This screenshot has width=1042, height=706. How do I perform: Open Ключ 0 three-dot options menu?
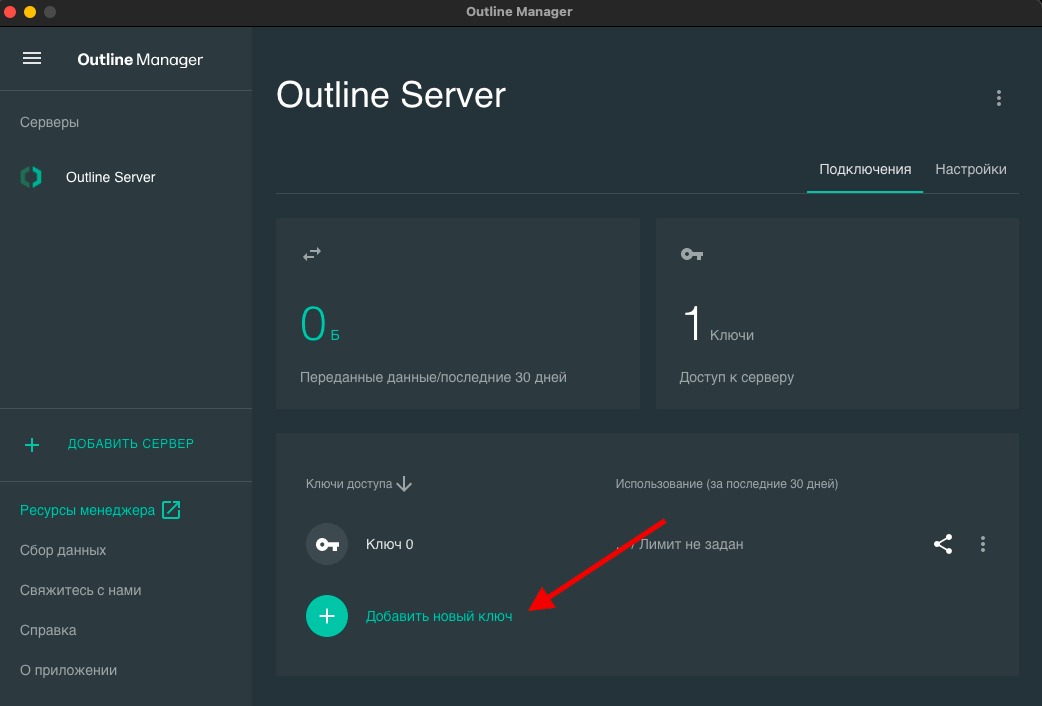[x=983, y=544]
